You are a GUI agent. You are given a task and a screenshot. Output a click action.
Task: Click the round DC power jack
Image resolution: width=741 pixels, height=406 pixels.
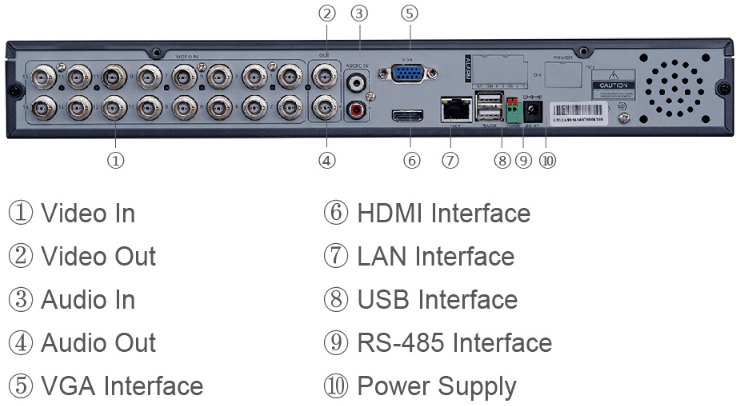532,111
